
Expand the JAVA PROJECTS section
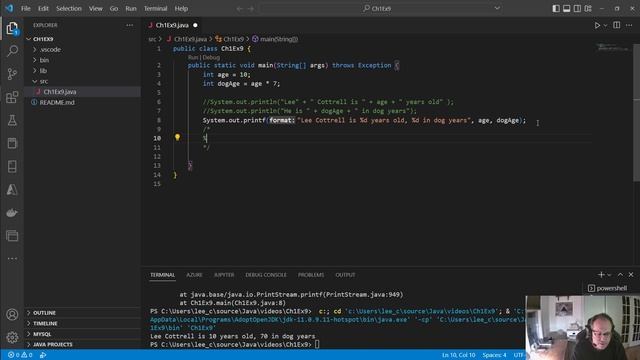click(x=53, y=344)
